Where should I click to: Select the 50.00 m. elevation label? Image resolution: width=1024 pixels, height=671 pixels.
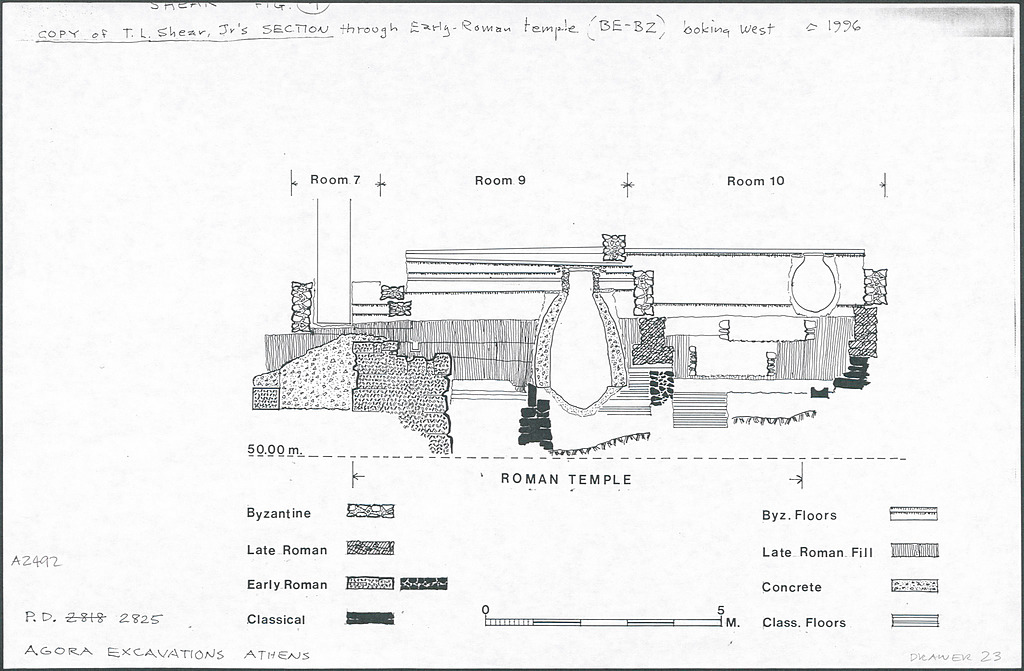point(275,450)
